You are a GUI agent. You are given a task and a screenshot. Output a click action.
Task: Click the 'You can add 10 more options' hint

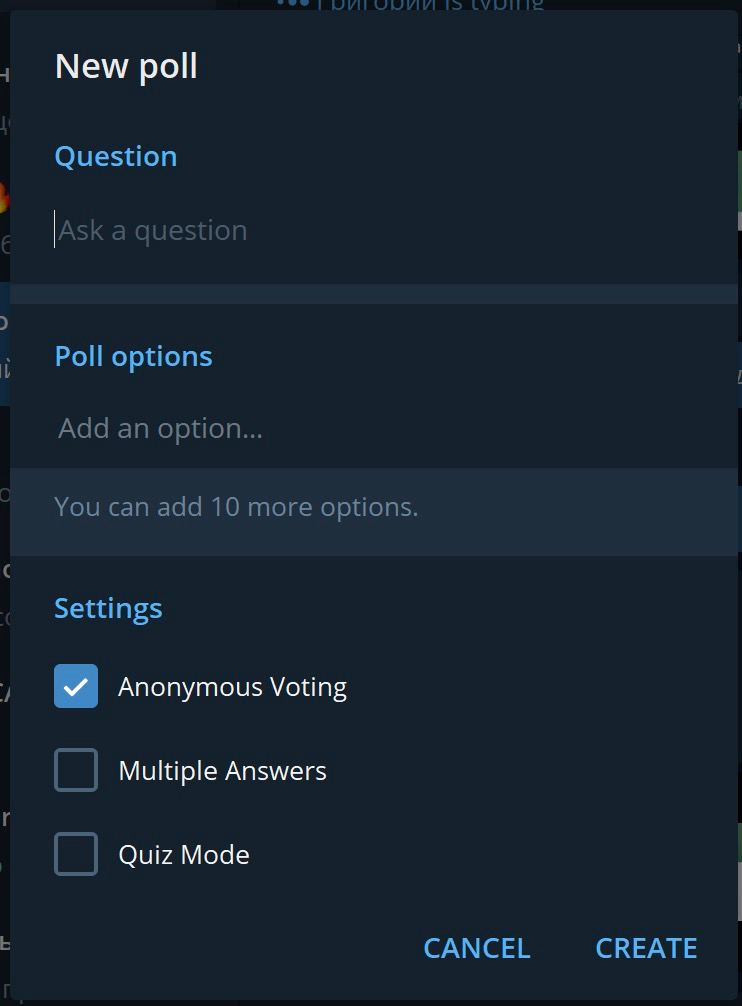click(236, 507)
